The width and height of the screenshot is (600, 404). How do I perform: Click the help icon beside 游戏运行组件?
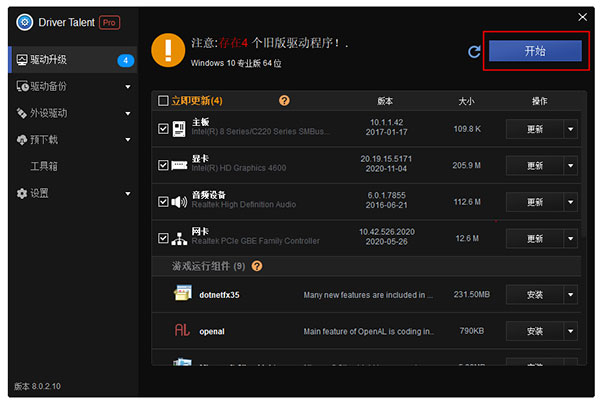click(x=257, y=266)
